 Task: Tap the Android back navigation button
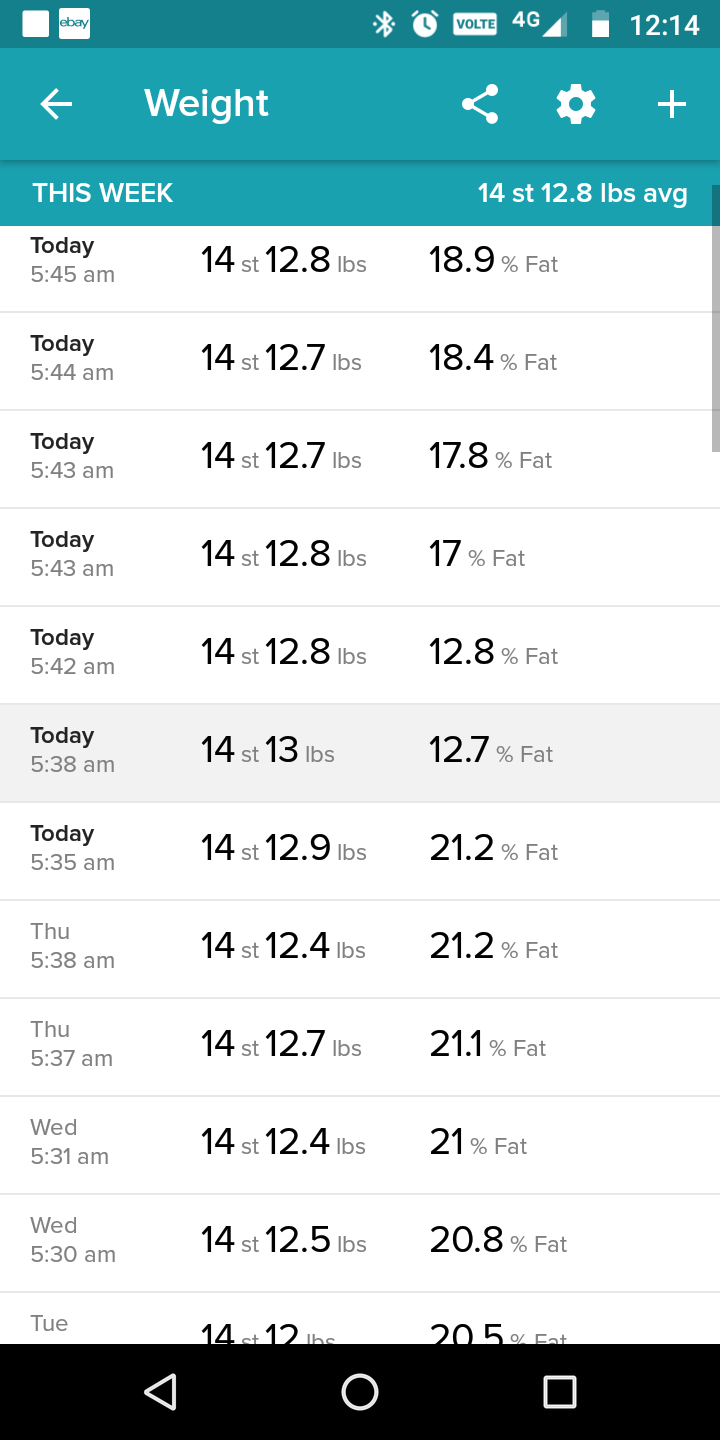click(161, 1391)
